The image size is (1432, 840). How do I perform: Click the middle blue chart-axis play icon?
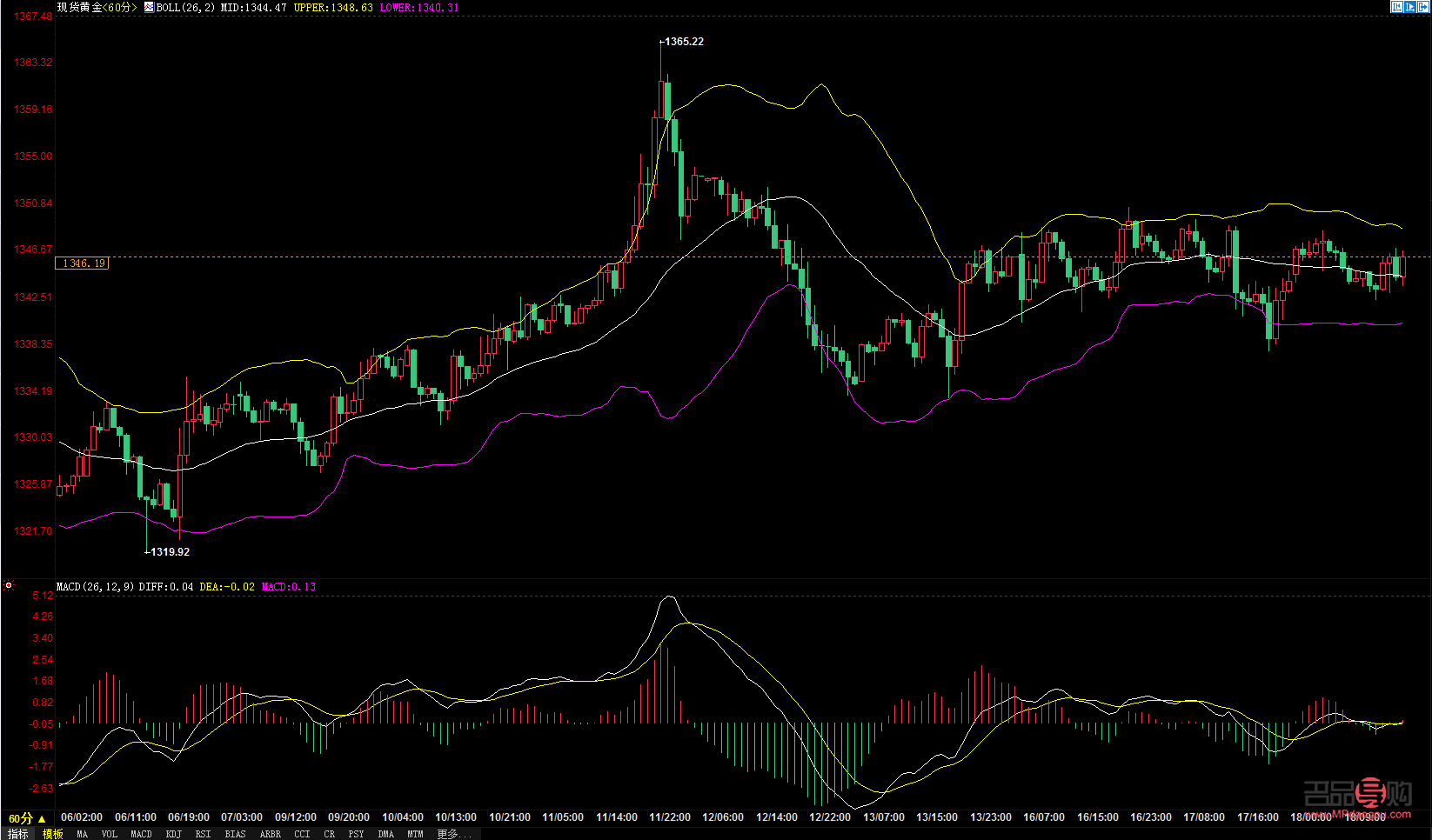1410,6
